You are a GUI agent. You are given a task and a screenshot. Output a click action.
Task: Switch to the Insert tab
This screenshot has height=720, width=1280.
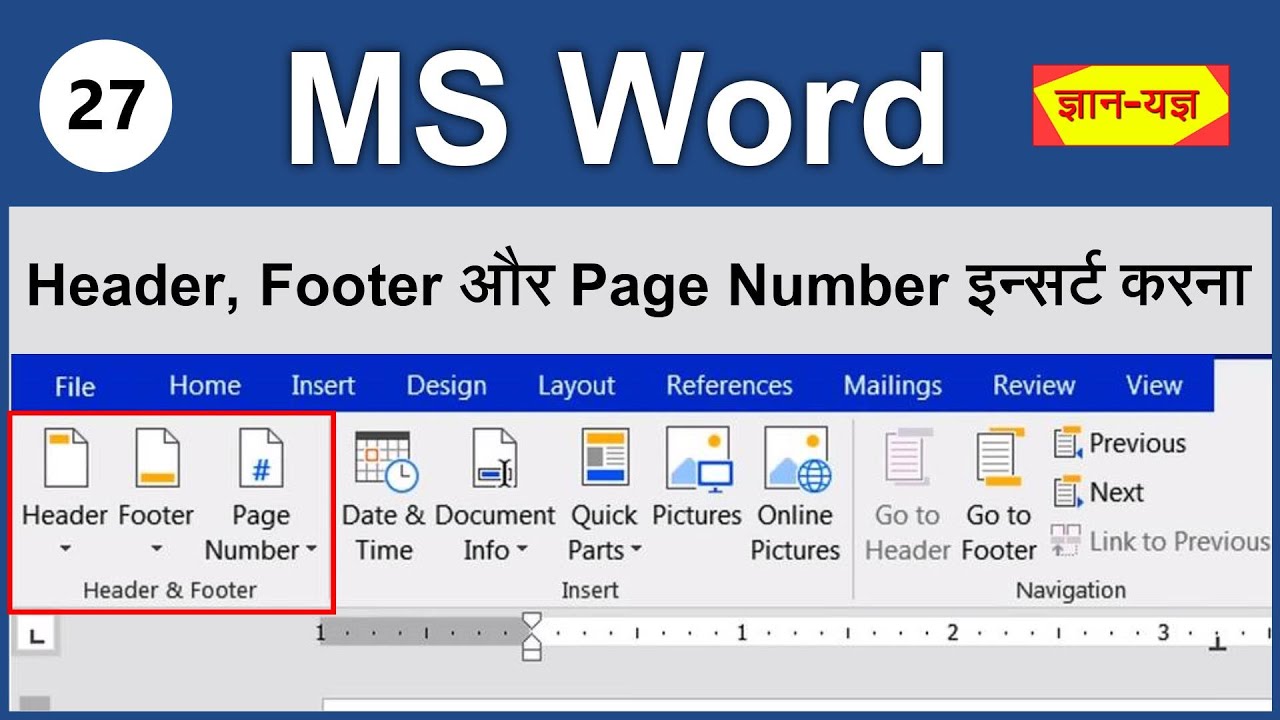(x=323, y=385)
